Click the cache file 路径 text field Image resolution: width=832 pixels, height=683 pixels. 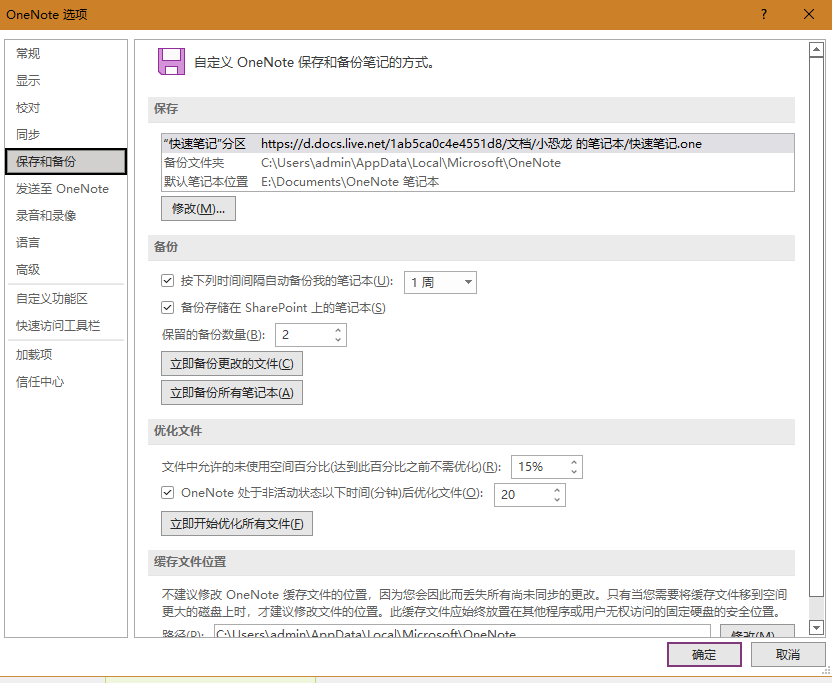[x=462, y=632]
